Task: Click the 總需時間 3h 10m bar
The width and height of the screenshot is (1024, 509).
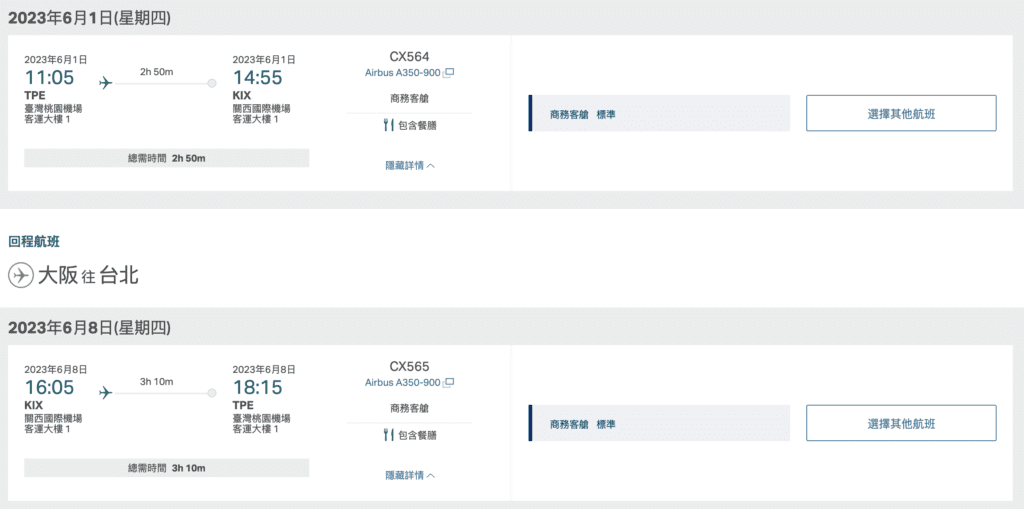Action: click(167, 468)
